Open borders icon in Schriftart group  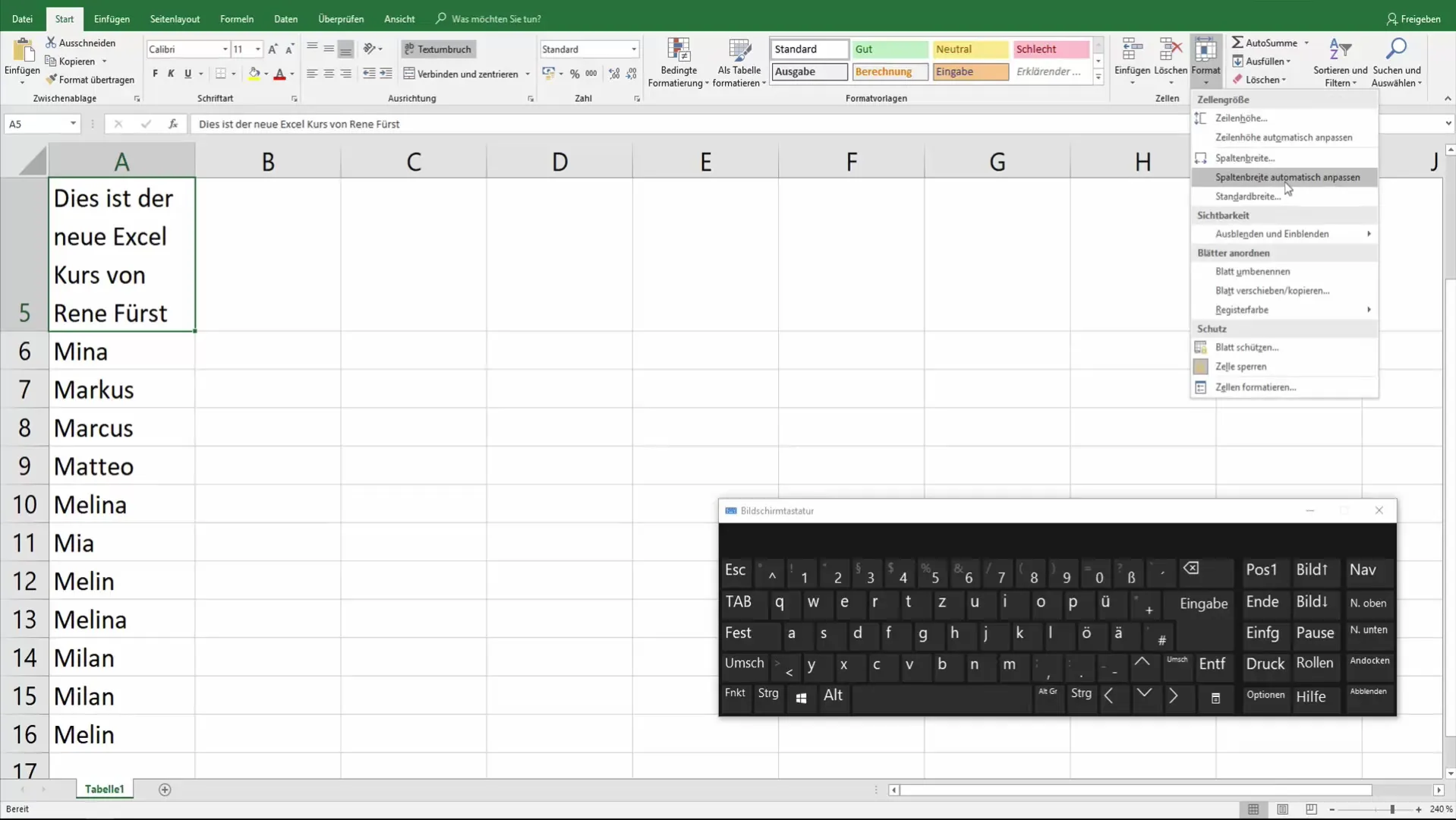coord(221,74)
